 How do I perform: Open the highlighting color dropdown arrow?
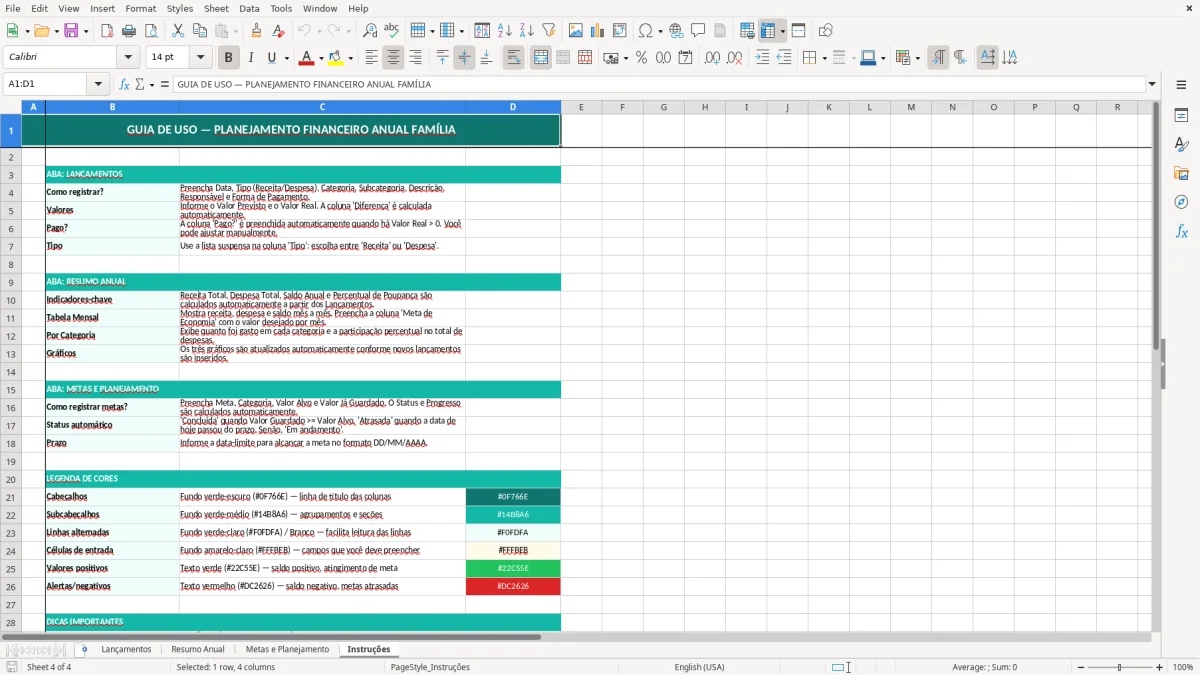click(350, 58)
